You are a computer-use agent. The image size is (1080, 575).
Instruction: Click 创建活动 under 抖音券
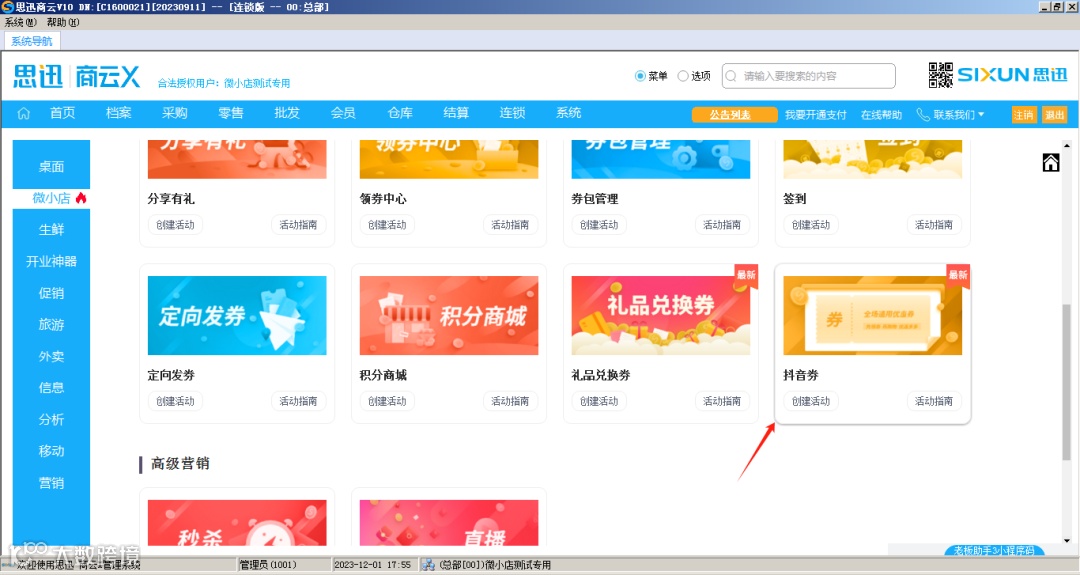(811, 401)
